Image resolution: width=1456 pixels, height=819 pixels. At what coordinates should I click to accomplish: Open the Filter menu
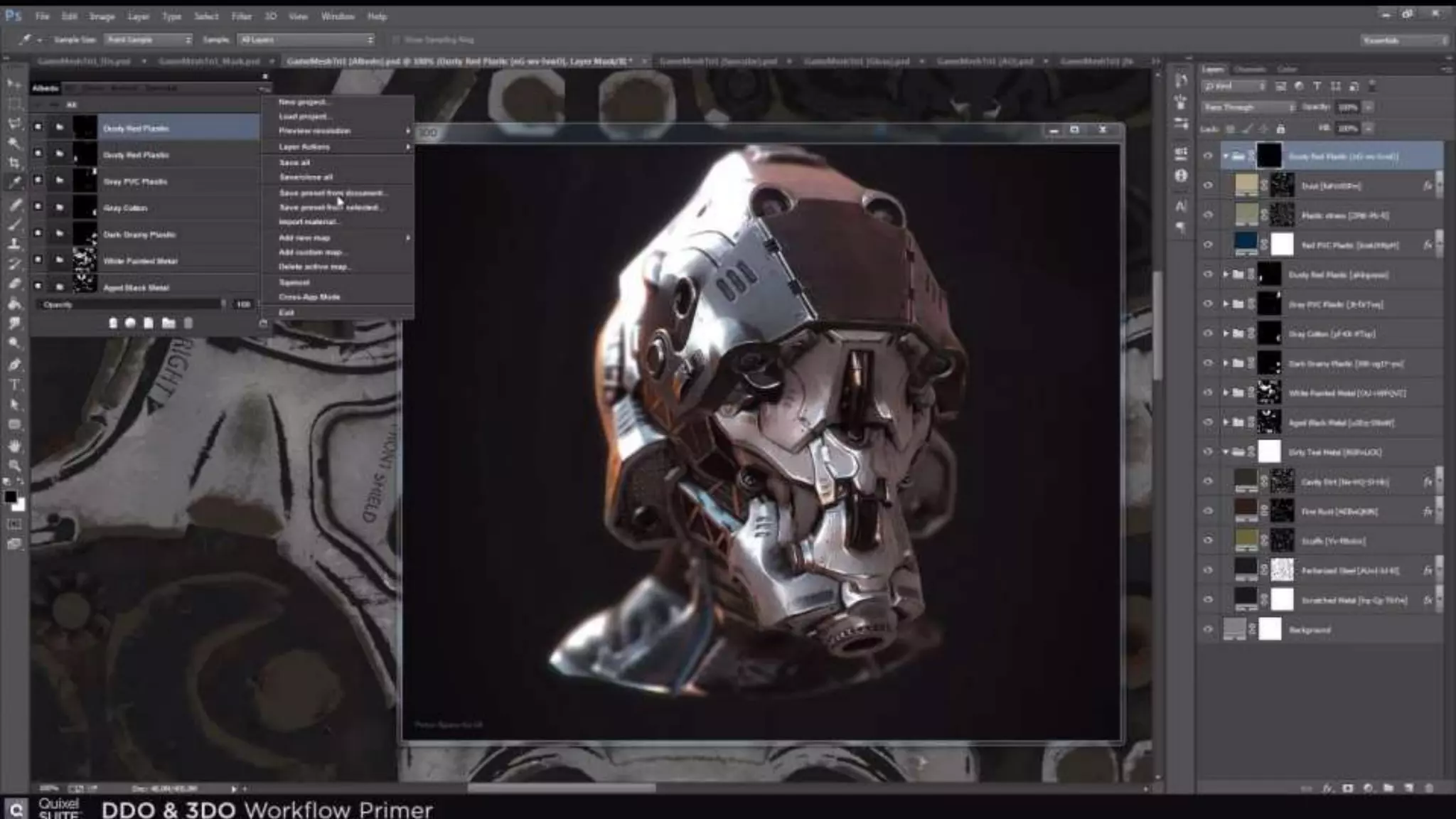coord(241,16)
